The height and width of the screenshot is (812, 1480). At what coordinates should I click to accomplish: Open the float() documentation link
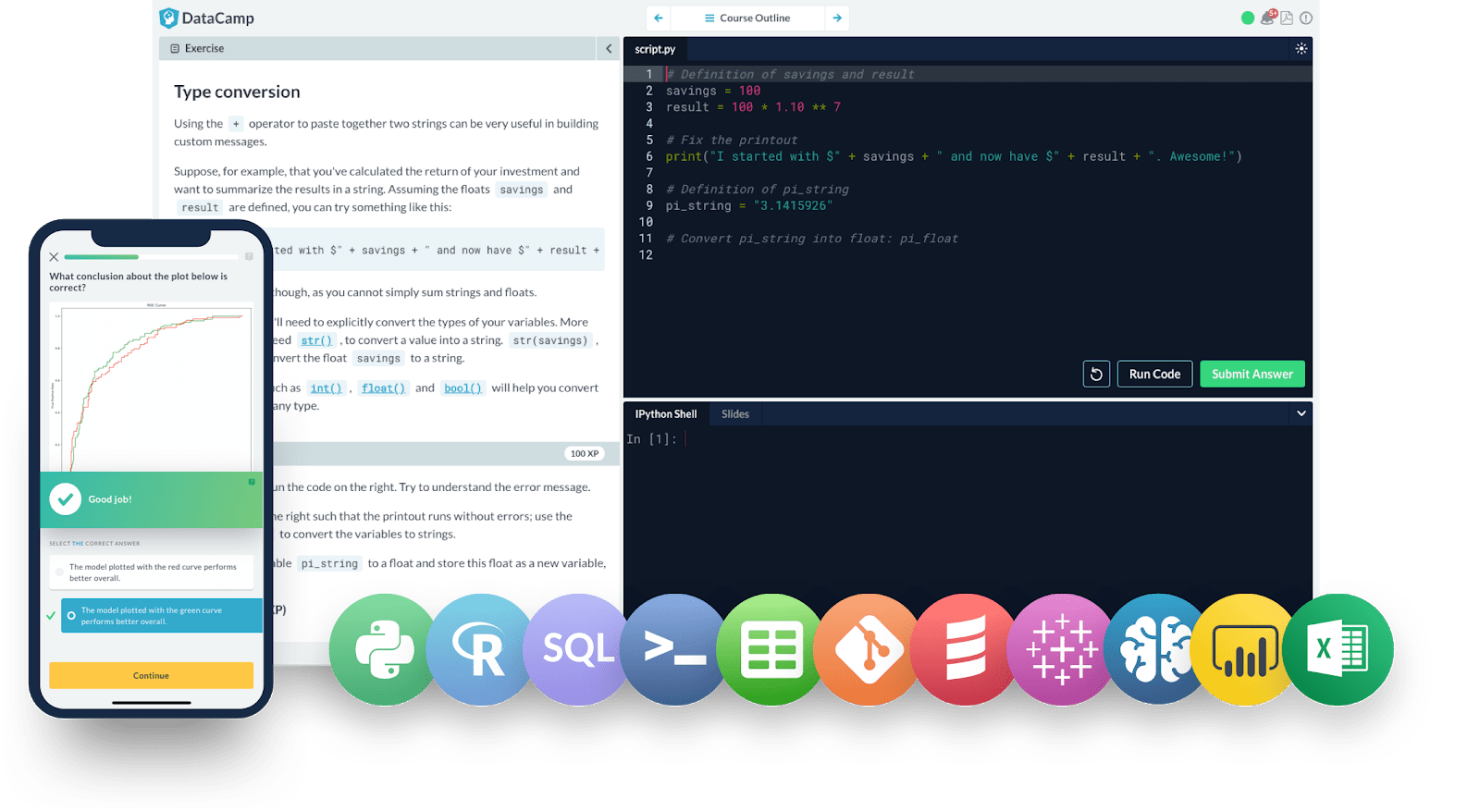[383, 388]
